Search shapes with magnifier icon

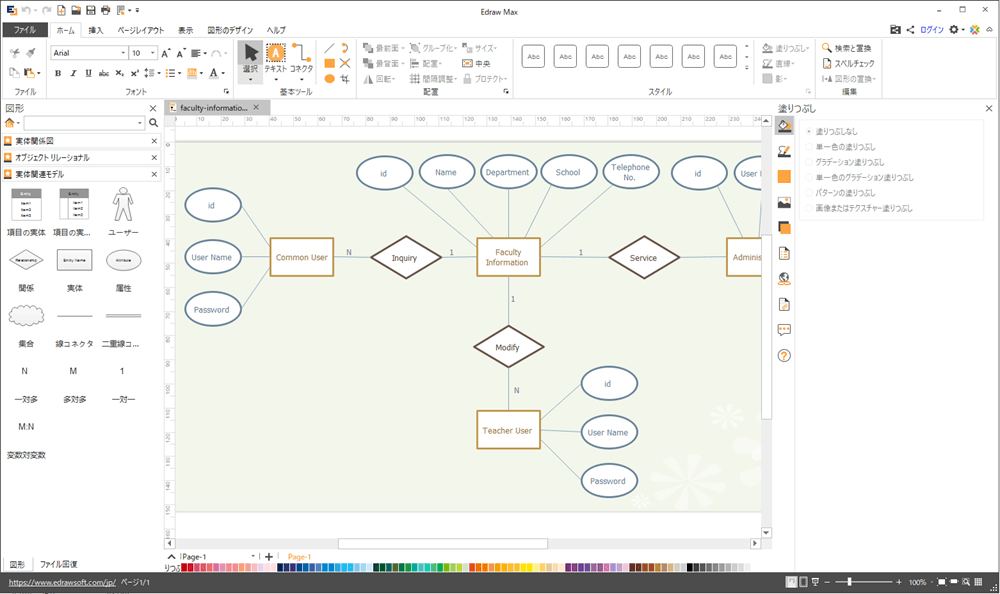pyautogui.click(x=154, y=123)
